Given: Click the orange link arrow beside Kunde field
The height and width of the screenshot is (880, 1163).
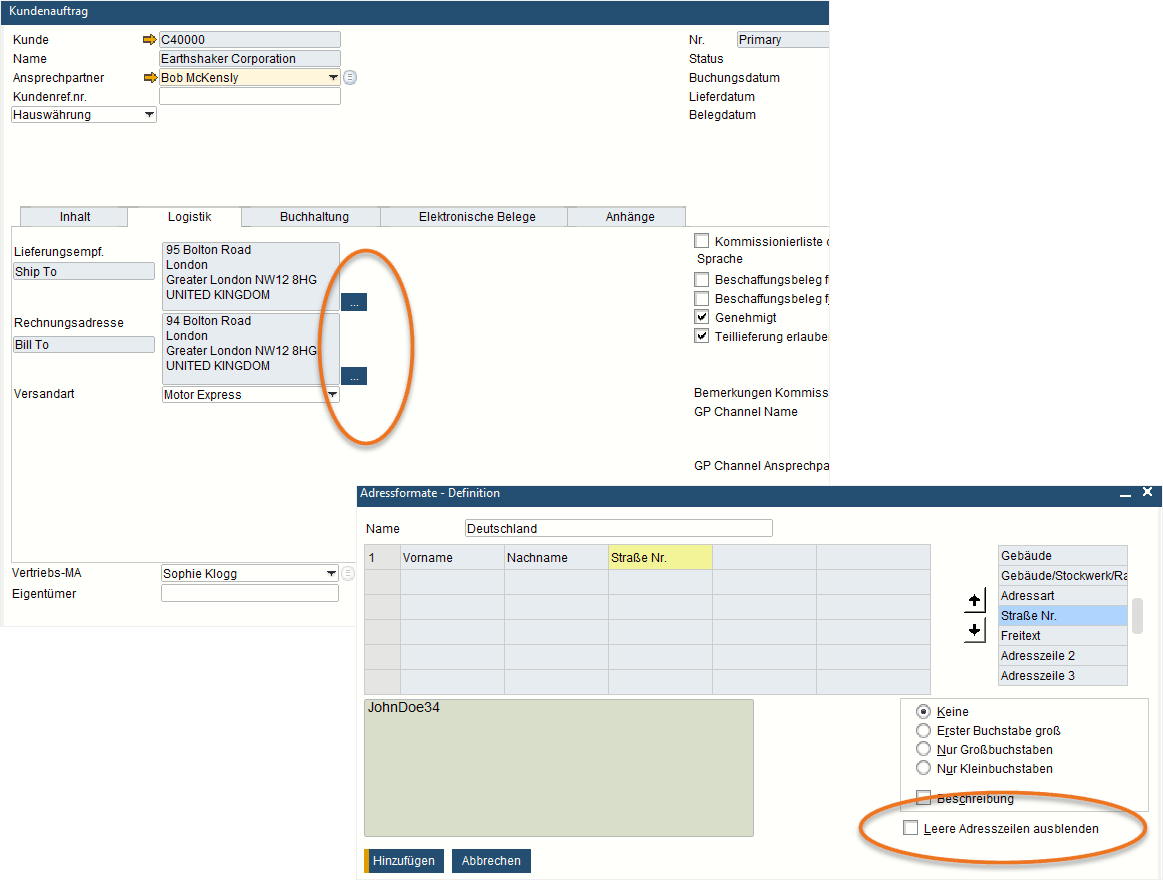Looking at the screenshot, I should tap(150, 39).
